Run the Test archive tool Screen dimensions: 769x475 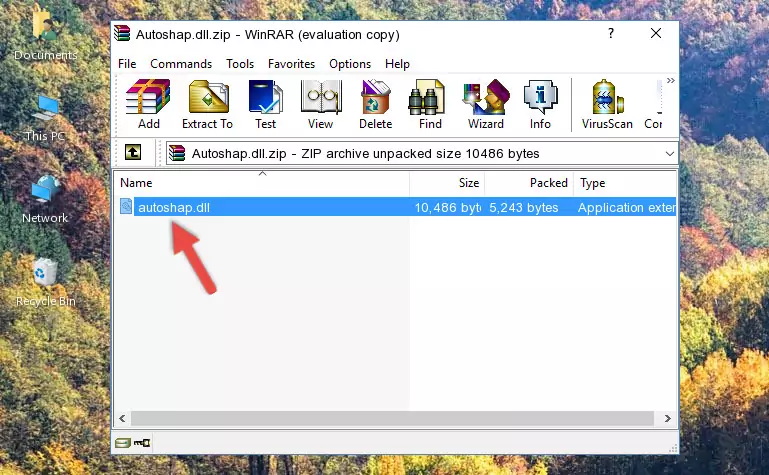point(265,104)
